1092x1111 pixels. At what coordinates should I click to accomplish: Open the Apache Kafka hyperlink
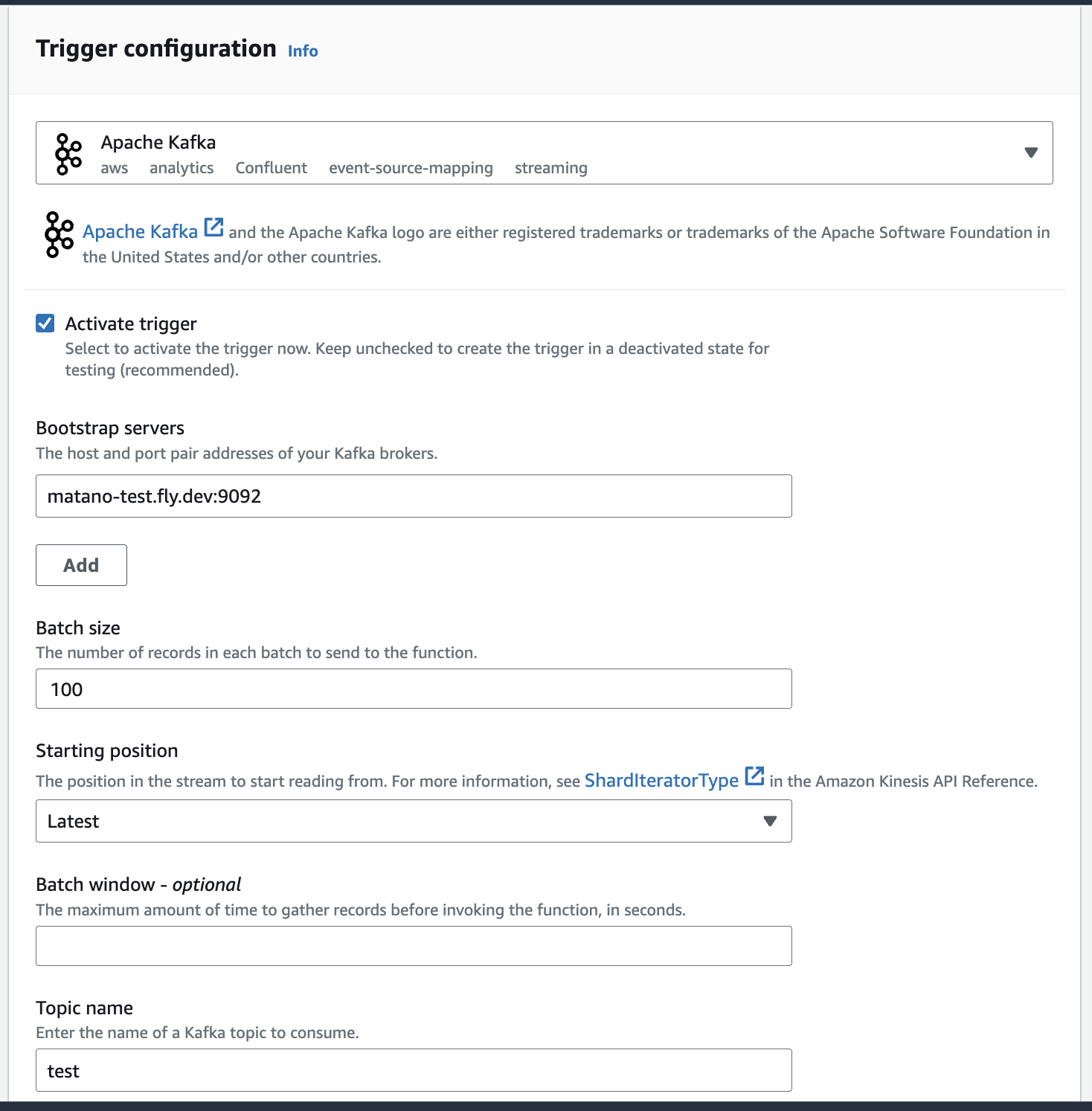click(140, 232)
